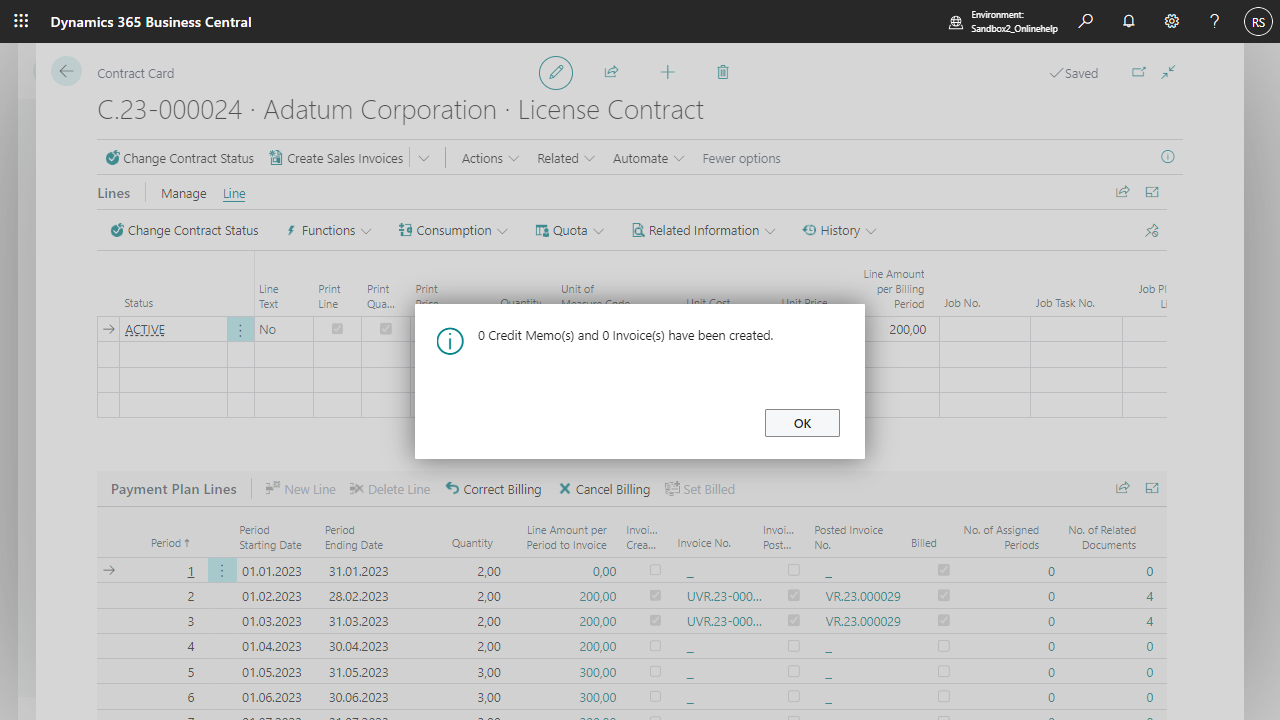Image resolution: width=1280 pixels, height=720 pixels.
Task: Toggle Invoice Created checkbox for period 1
Action: pyautogui.click(x=655, y=570)
